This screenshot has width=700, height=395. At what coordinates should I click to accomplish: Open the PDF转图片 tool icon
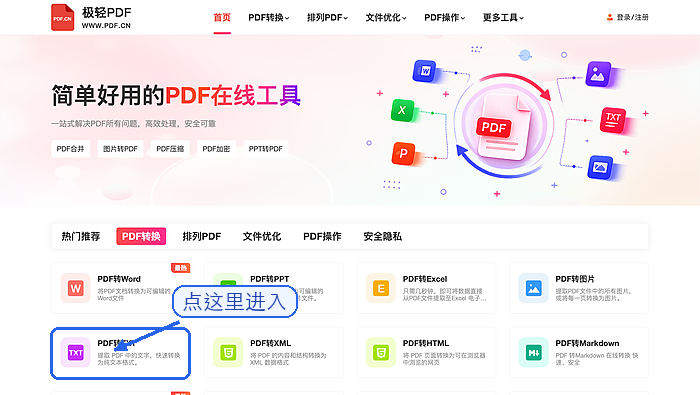coord(533,288)
